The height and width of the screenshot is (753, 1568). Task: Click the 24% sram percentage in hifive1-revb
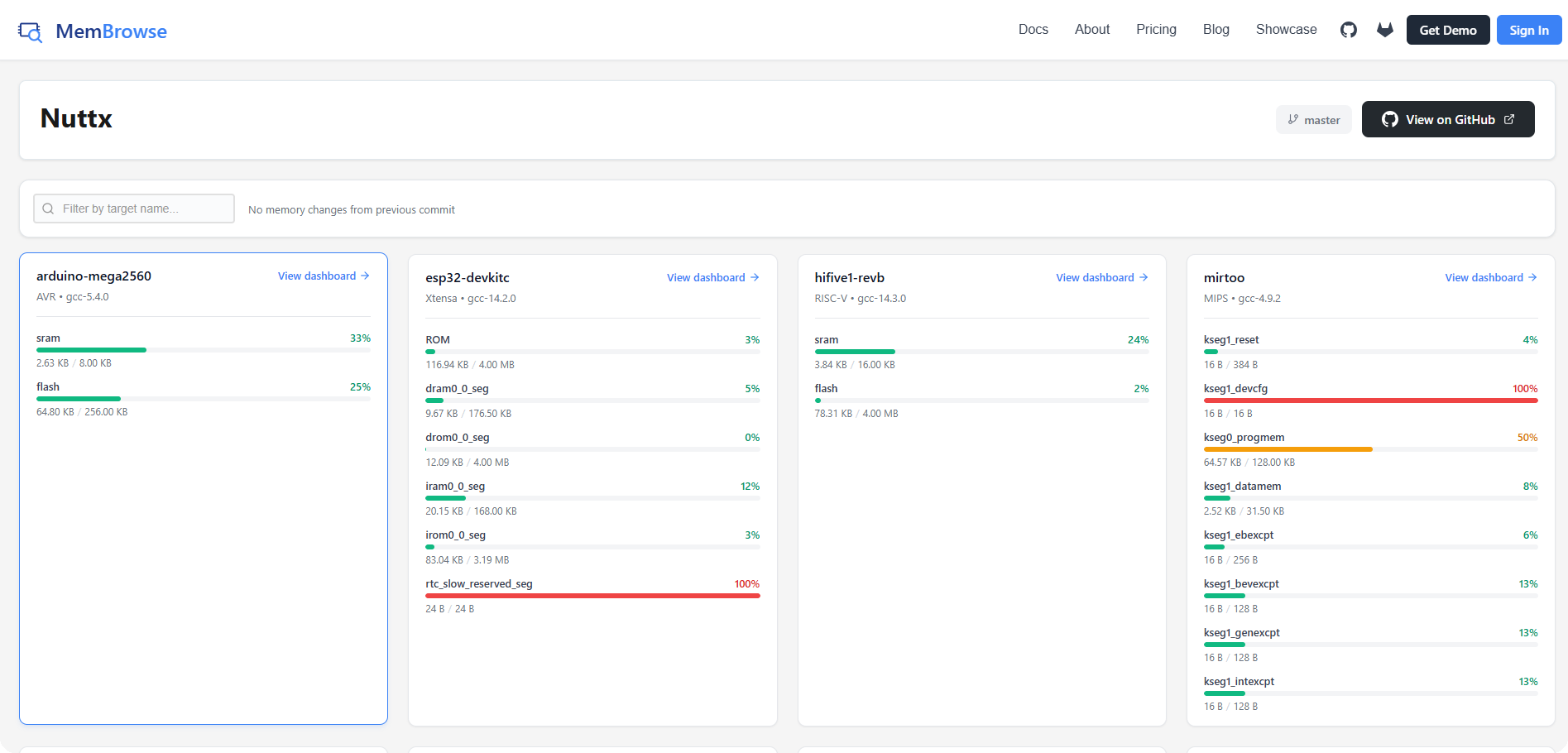click(x=1138, y=339)
